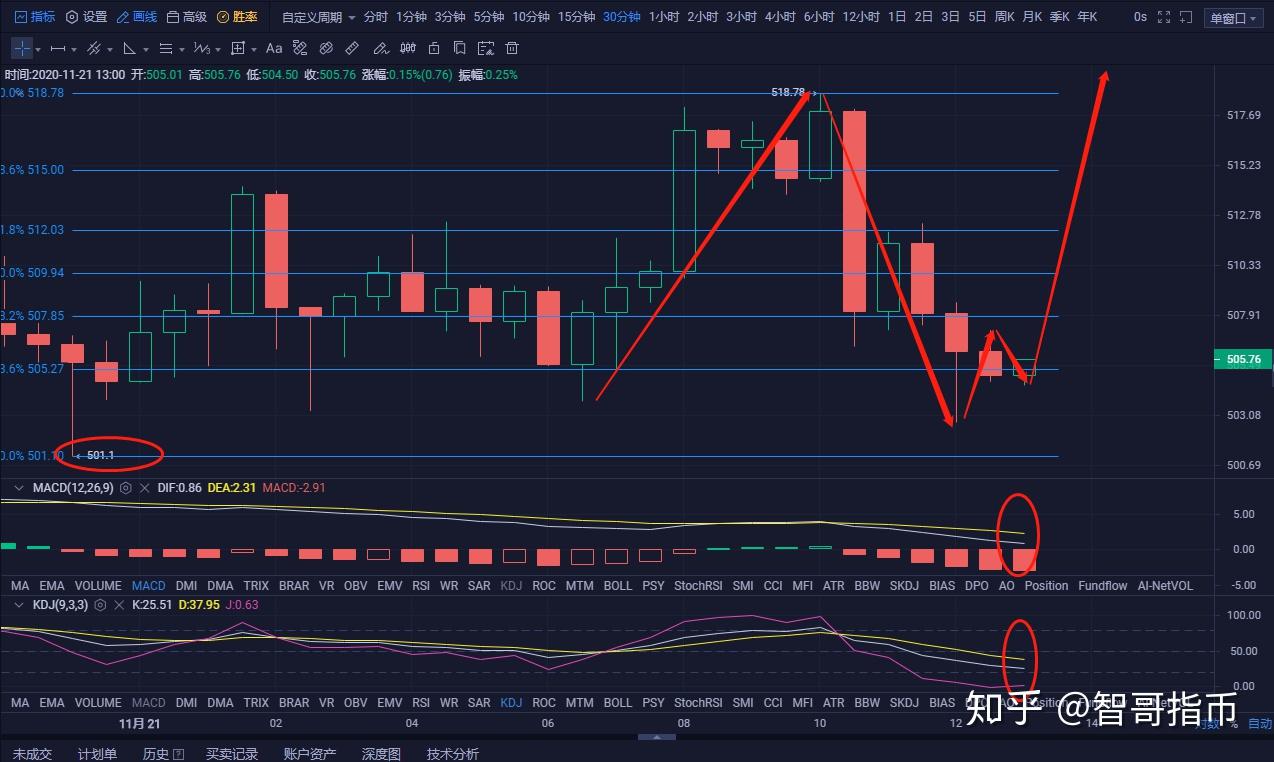1274x762 pixels.
Task: Switch to the 4小时 timeframe
Action: point(780,17)
